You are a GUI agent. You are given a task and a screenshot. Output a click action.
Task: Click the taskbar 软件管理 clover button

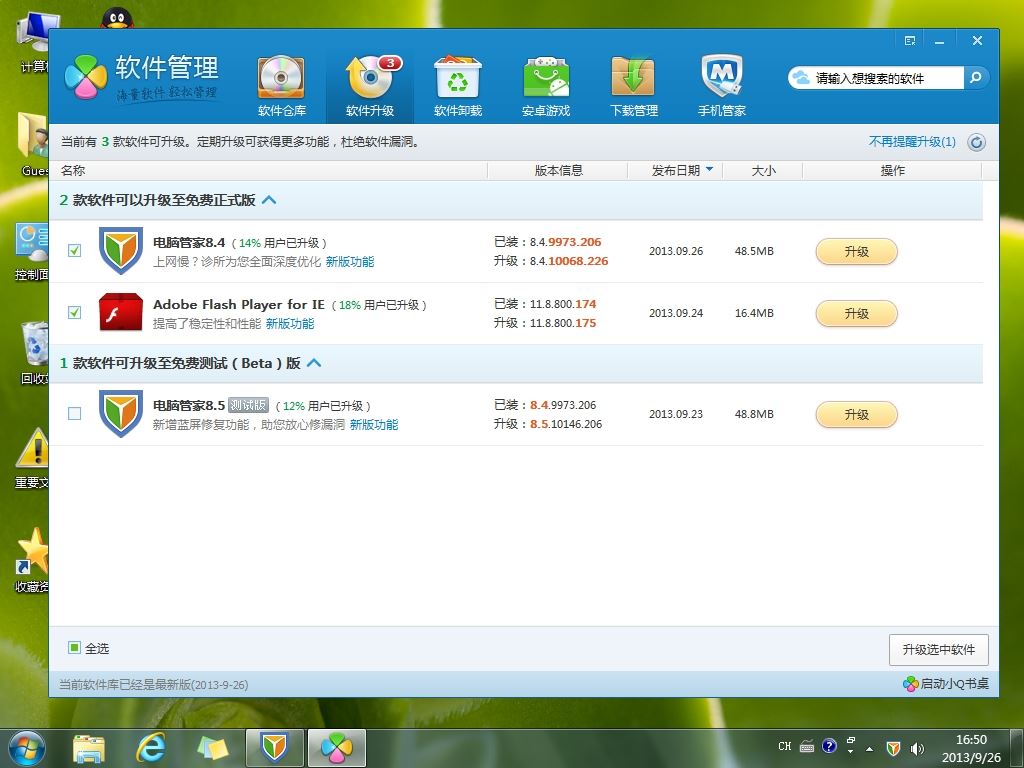(336, 748)
